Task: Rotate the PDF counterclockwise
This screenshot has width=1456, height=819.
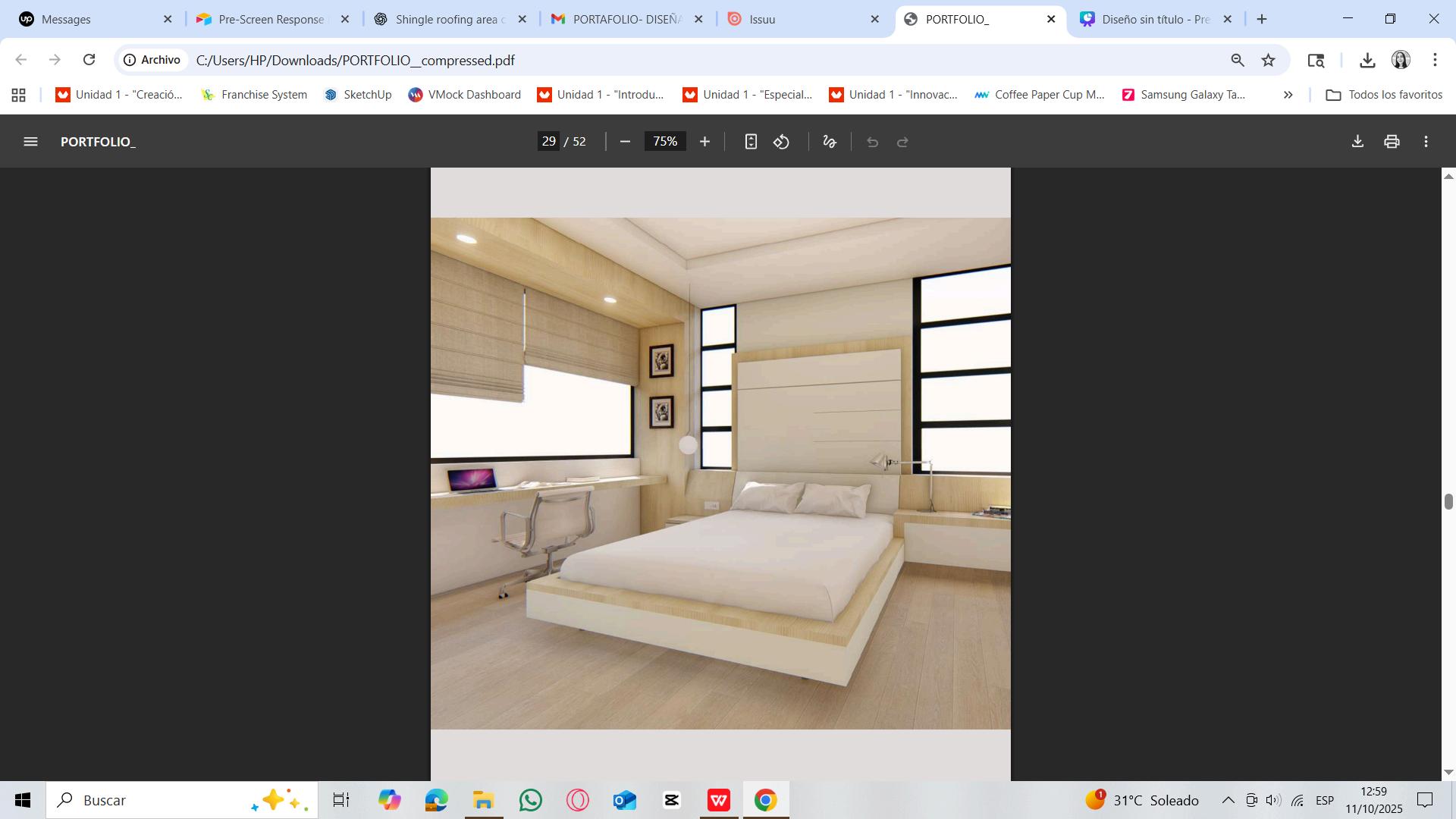Action: [x=782, y=142]
